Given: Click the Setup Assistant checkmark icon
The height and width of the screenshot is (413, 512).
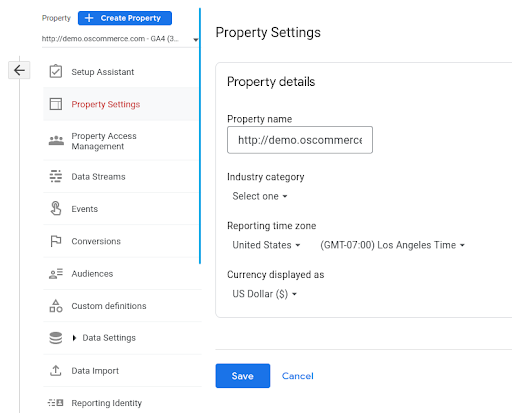Looking at the screenshot, I should 56,71.
